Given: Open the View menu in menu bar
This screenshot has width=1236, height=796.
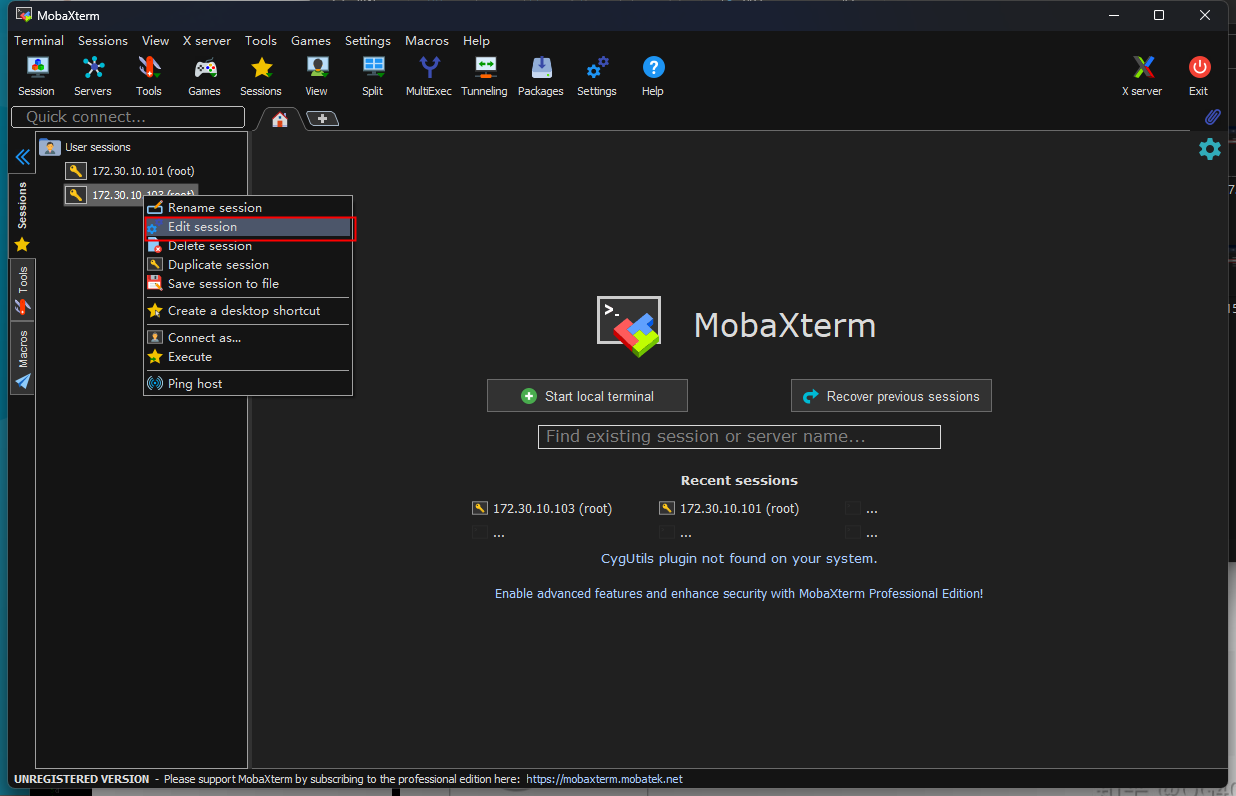Looking at the screenshot, I should click(155, 41).
